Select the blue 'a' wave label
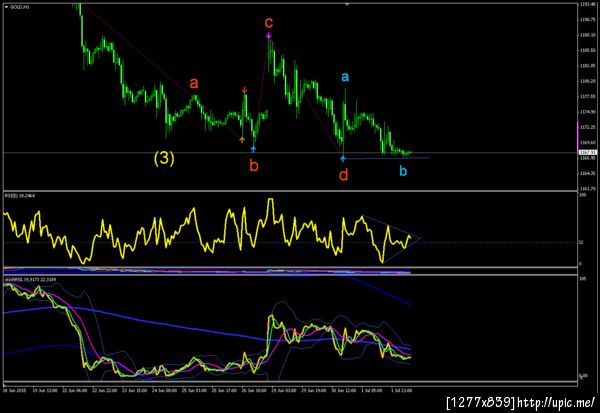 [x=345, y=77]
